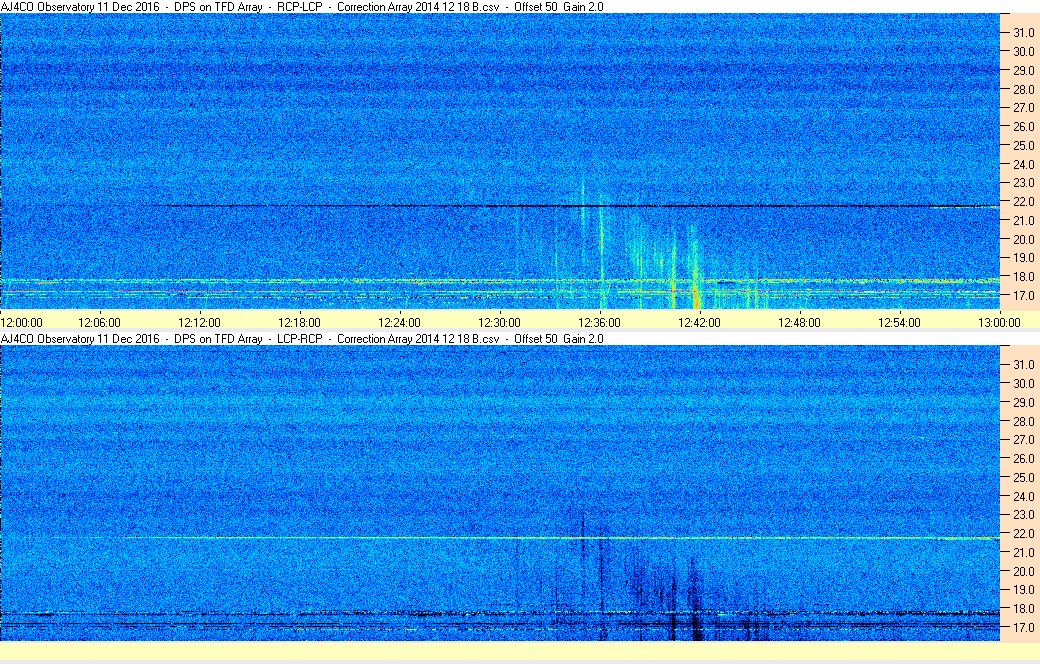Pick 28.0 frequency label in LCP-RCP panel
The image size is (1040, 664).
1023,421
